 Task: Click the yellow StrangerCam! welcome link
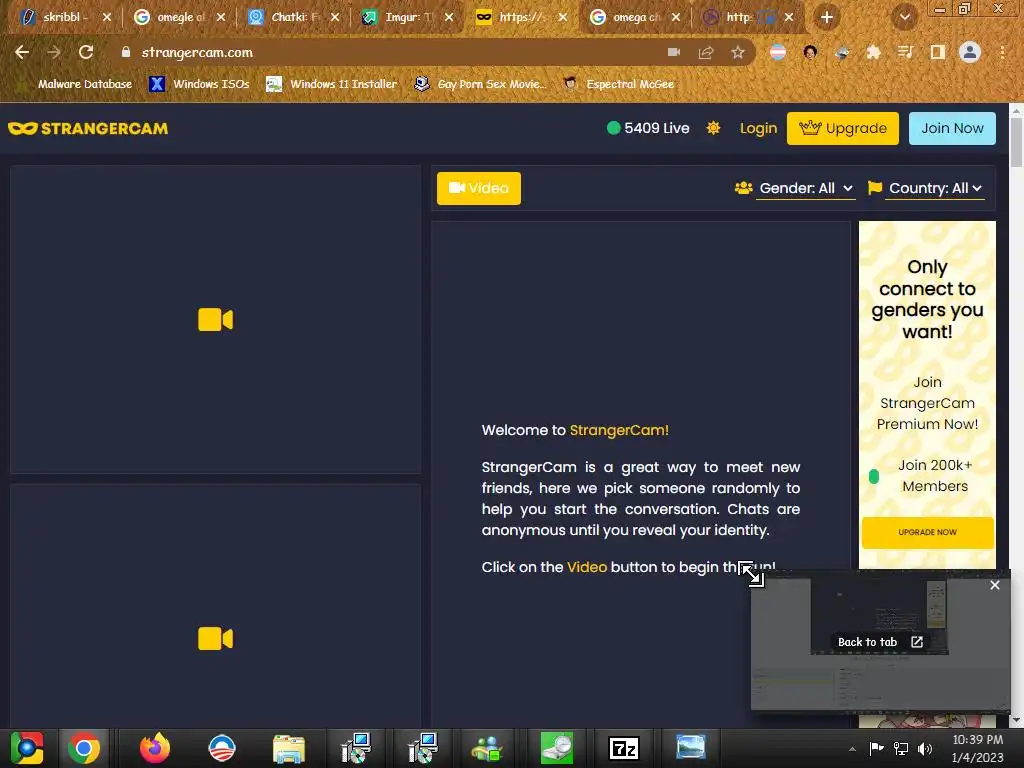[619, 430]
